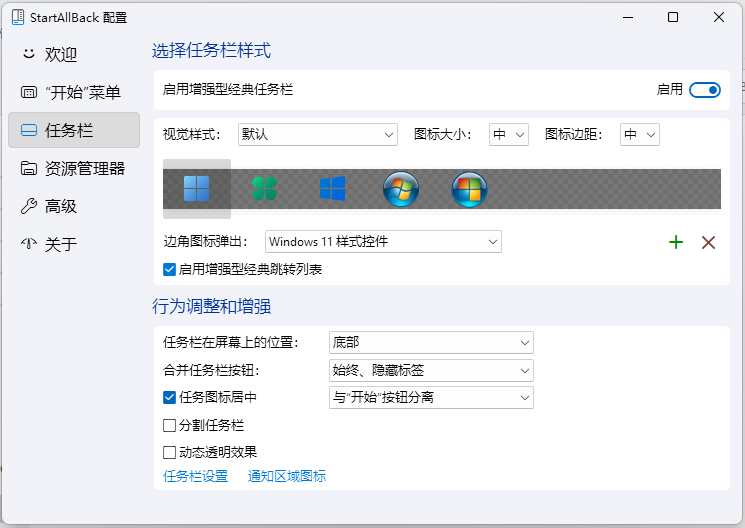Expand the 与"开始"按钮分离 dropdown
This screenshot has width=745, height=528.
tap(431, 397)
